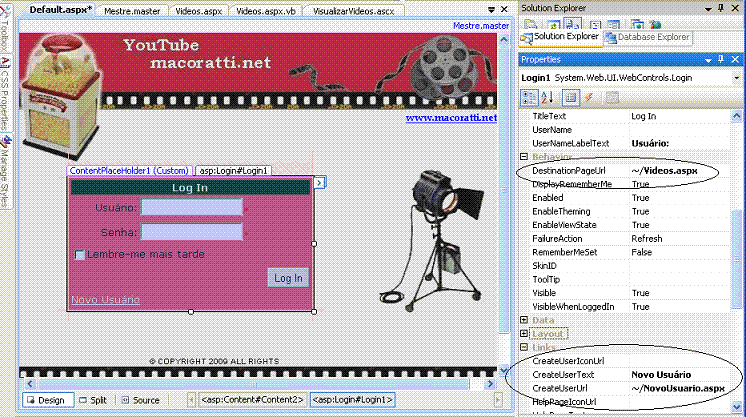Open Manage Styles side tab
746x417 pixels.
pos(5,172)
